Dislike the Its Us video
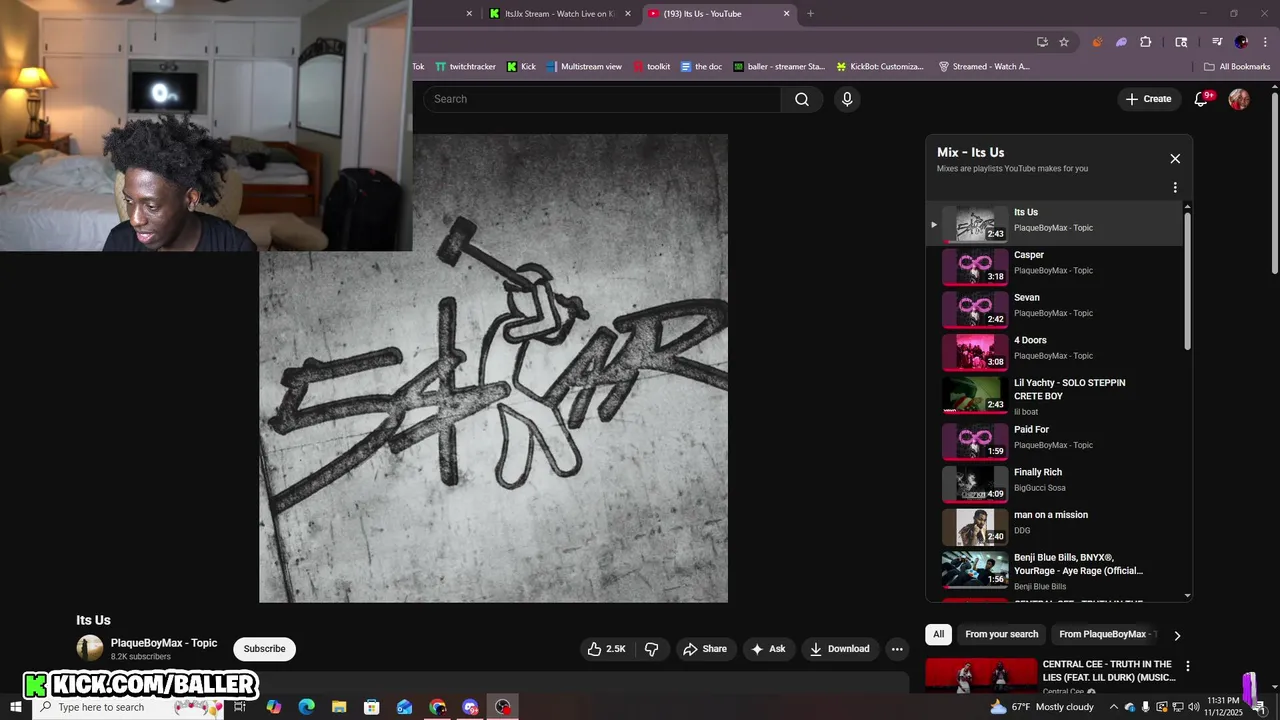 [651, 649]
